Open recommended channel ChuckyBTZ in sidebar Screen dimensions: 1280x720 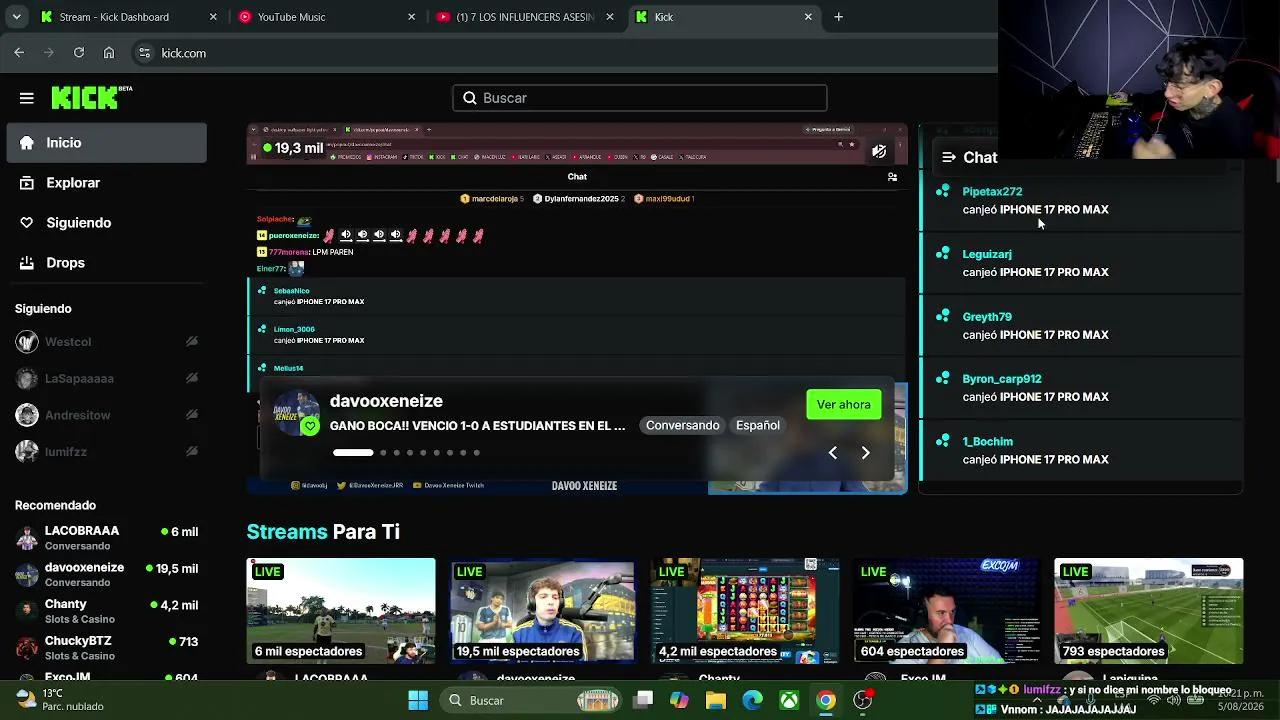click(107, 648)
